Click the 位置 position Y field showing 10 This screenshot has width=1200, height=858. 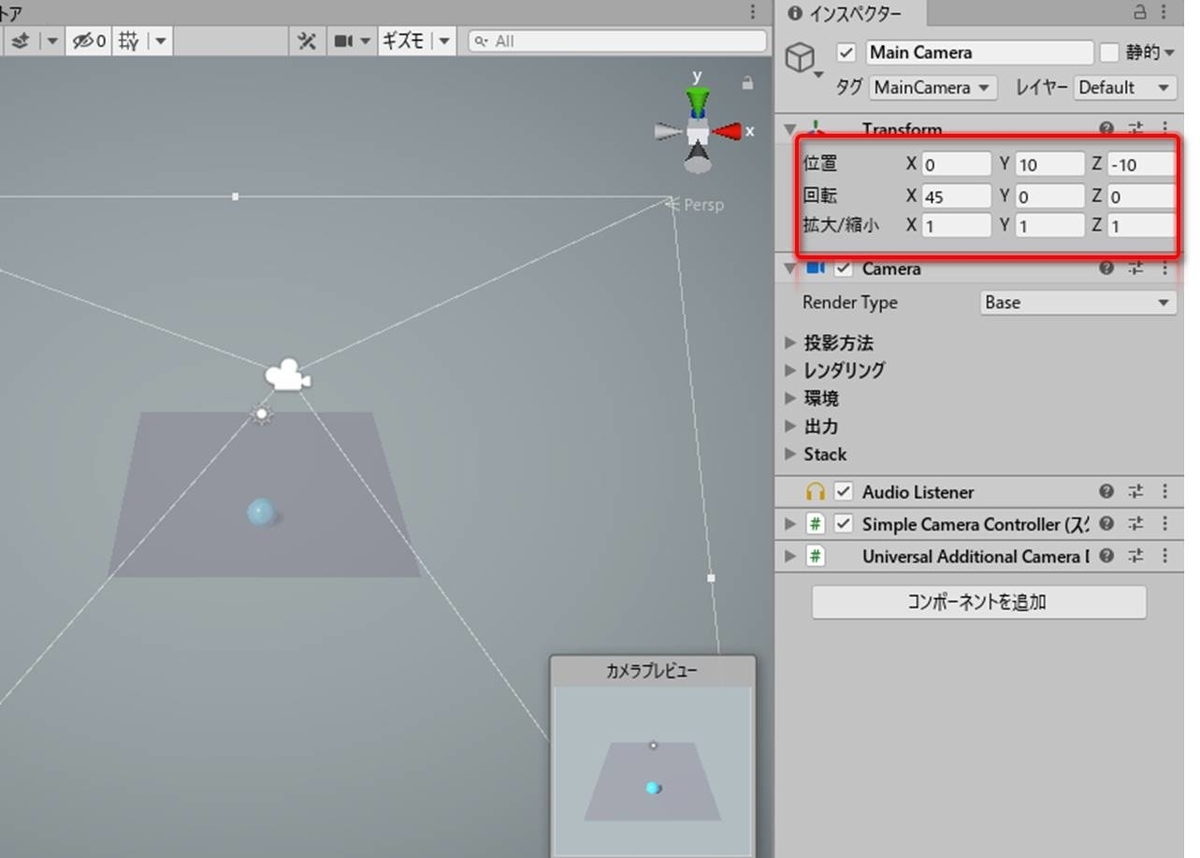tap(1049, 165)
